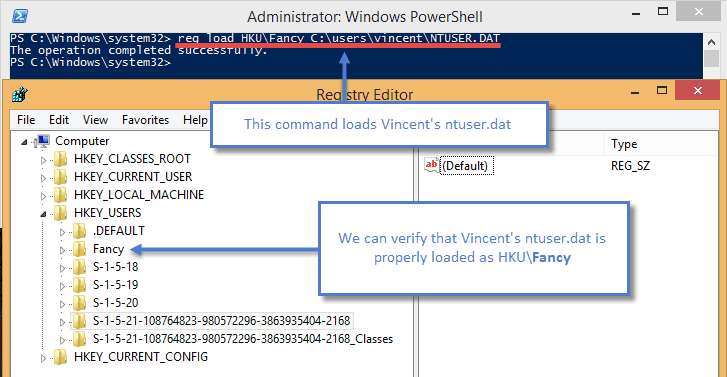Click the Registry Editor app icon
Viewport: 727px width, 377px height.
point(20,94)
